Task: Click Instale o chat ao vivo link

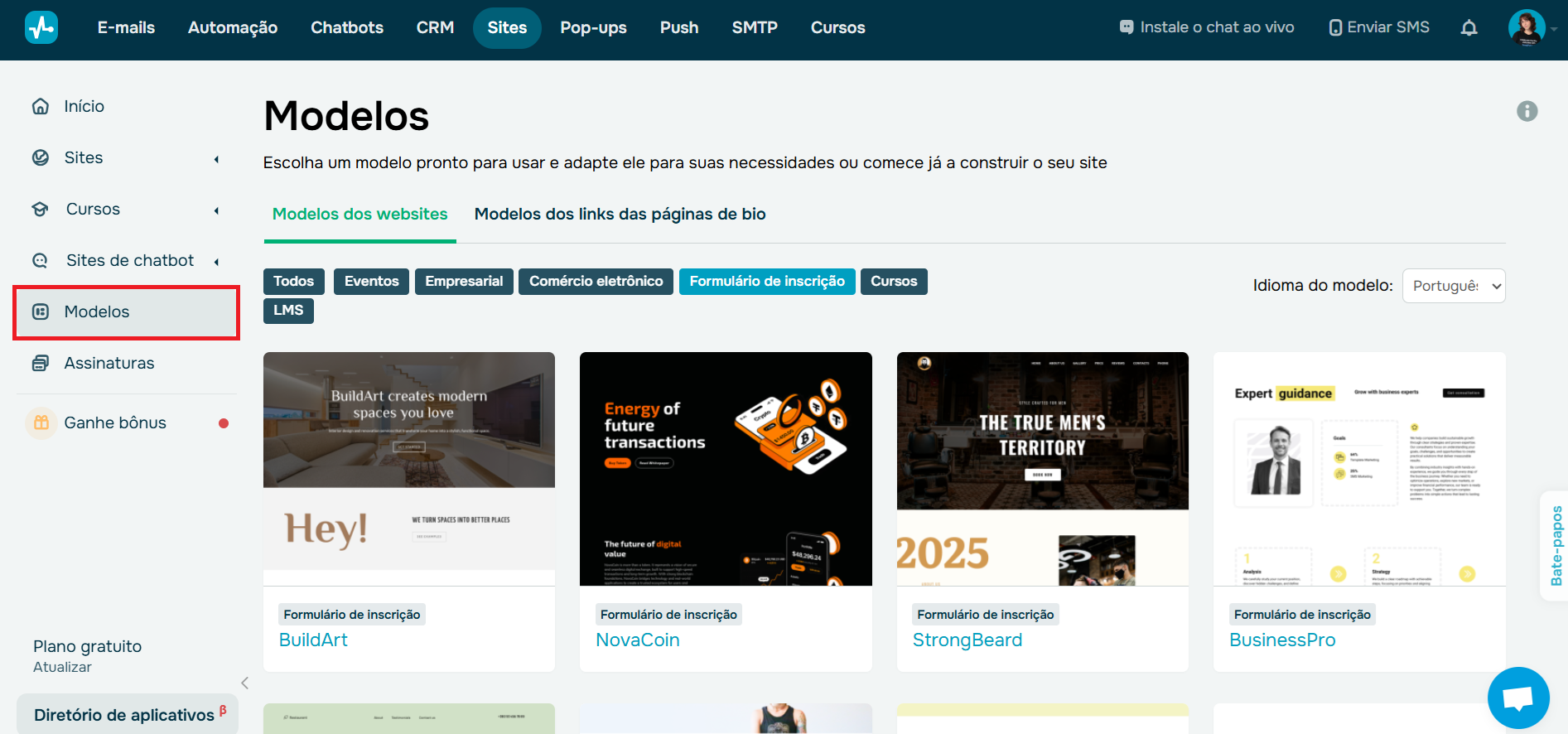Action: [1217, 27]
